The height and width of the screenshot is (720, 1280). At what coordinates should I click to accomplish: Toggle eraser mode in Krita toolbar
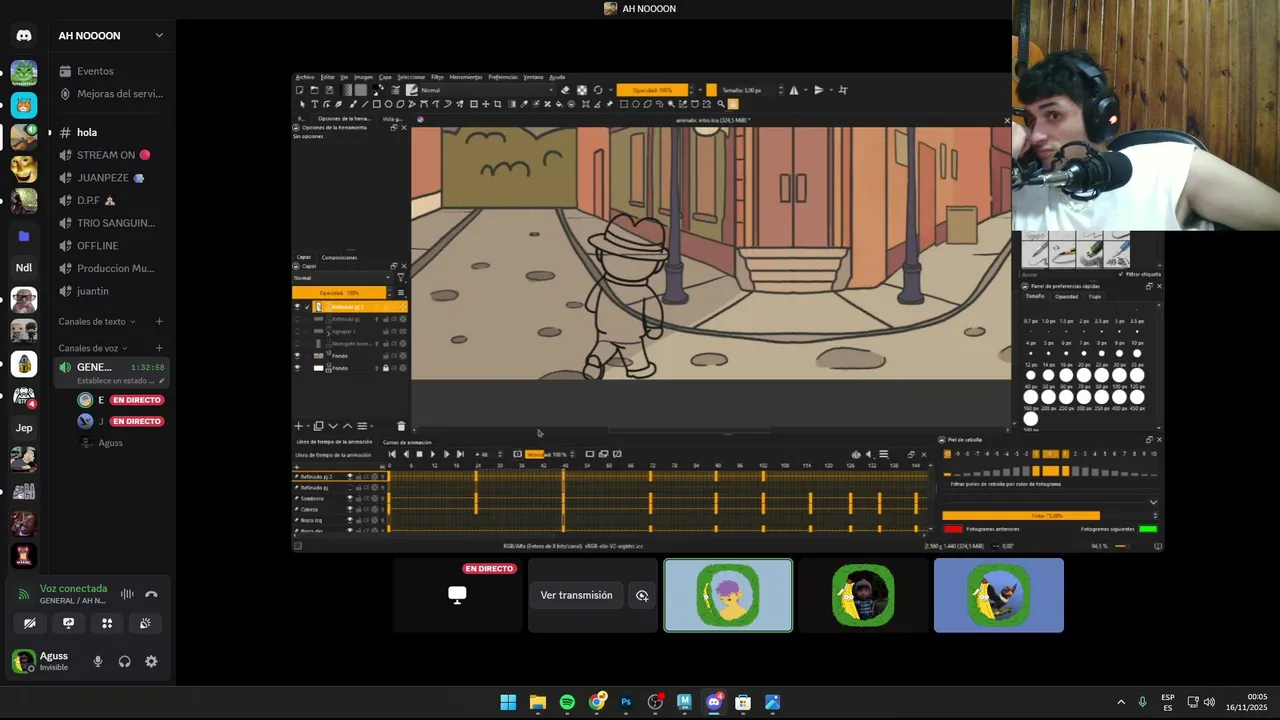pyautogui.click(x=566, y=90)
